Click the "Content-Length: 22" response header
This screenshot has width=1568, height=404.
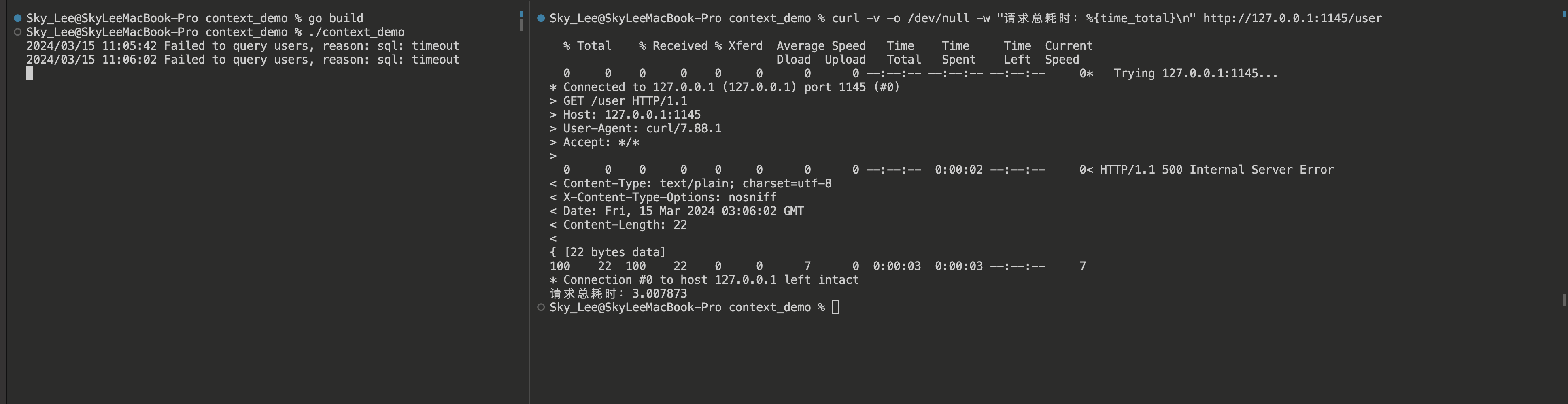[x=625, y=225]
